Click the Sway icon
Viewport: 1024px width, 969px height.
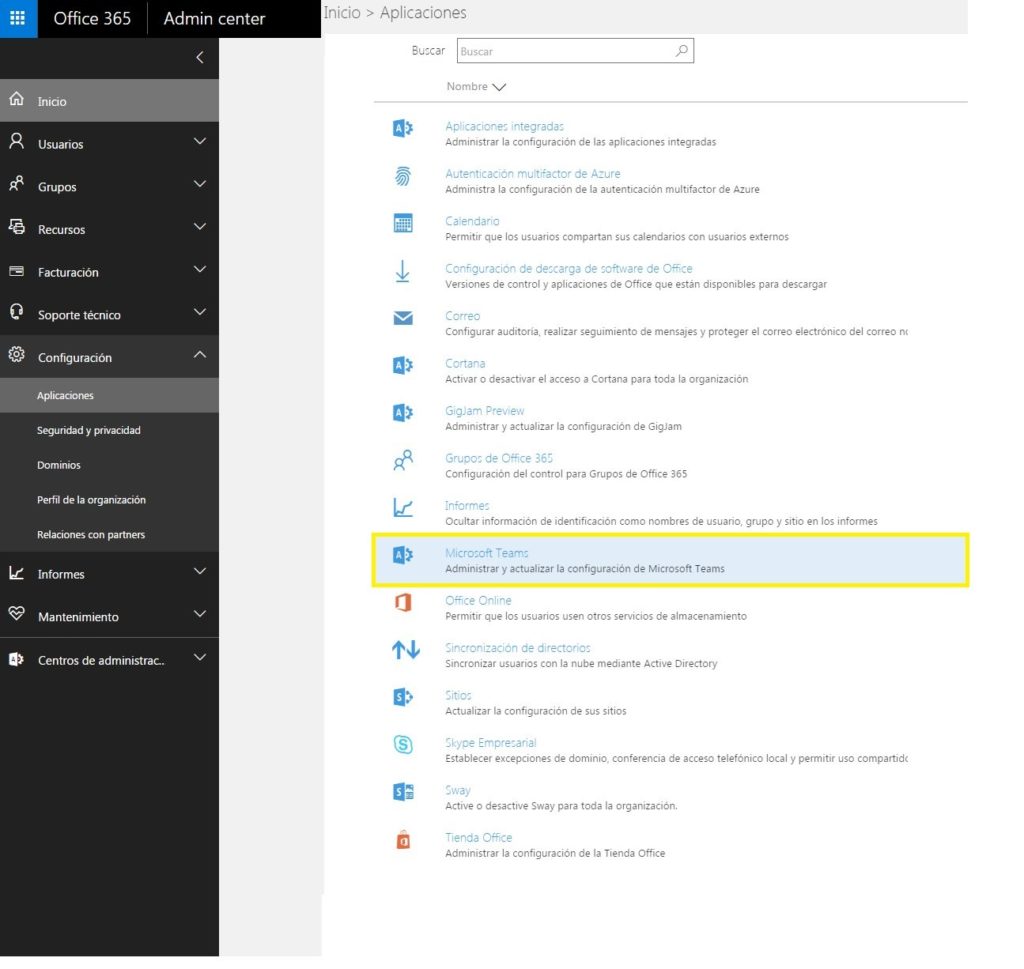(403, 792)
